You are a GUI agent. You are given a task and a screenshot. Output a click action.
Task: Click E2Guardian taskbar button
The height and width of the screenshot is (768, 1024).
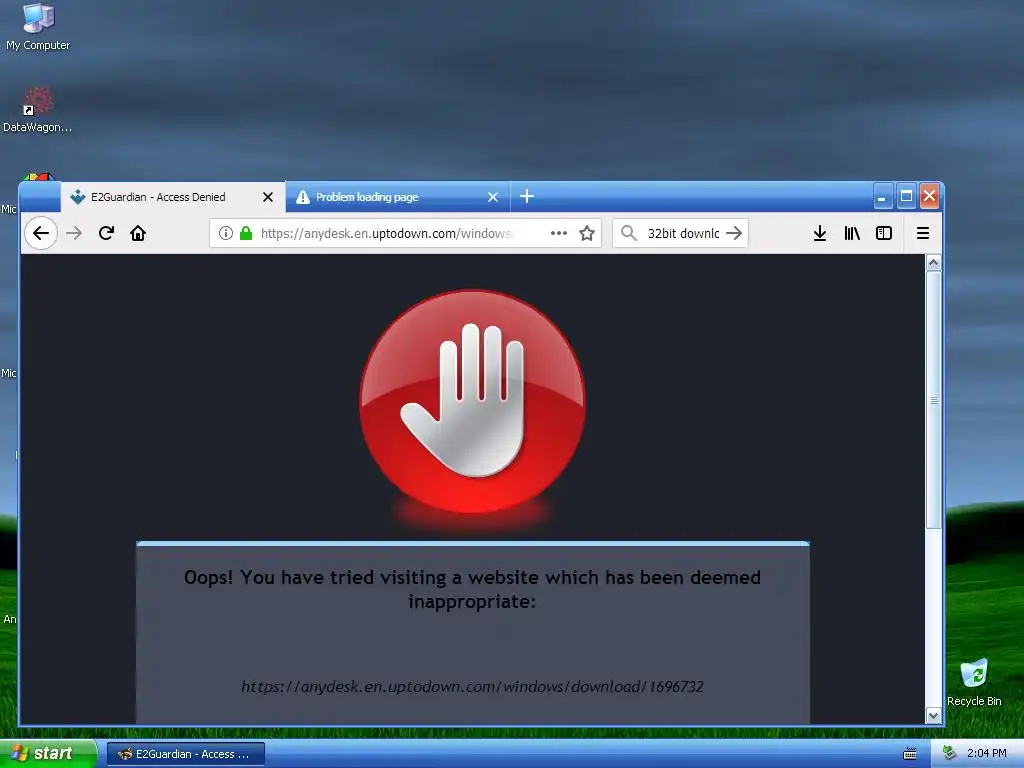click(185, 754)
